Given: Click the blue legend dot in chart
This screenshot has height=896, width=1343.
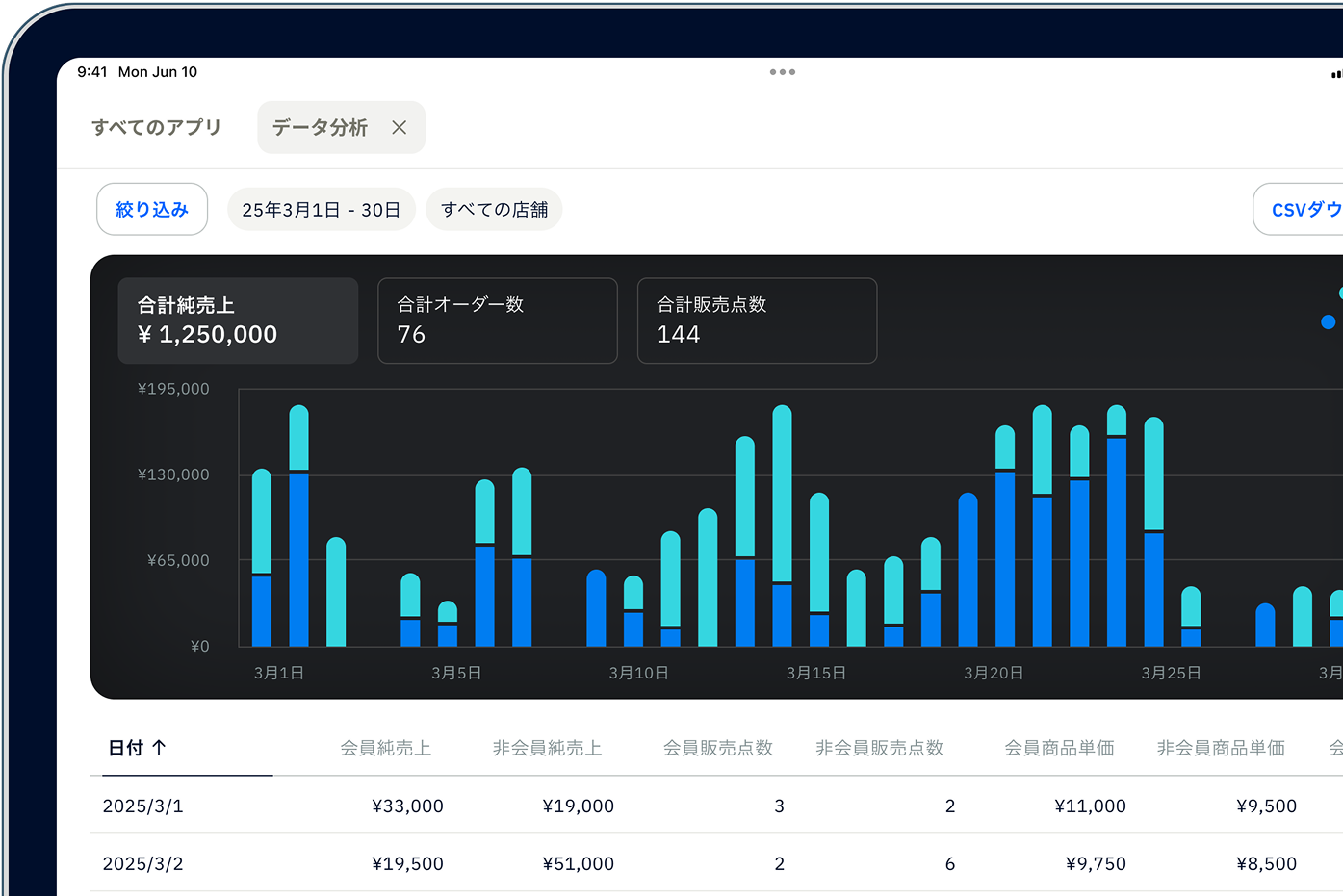Looking at the screenshot, I should point(1329,322).
